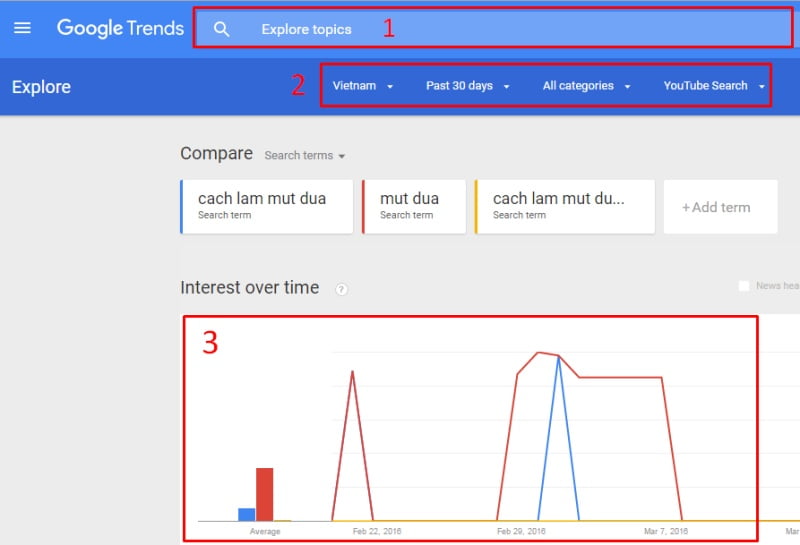Click the Explore page heading
This screenshot has width=800, height=545.
[x=41, y=87]
